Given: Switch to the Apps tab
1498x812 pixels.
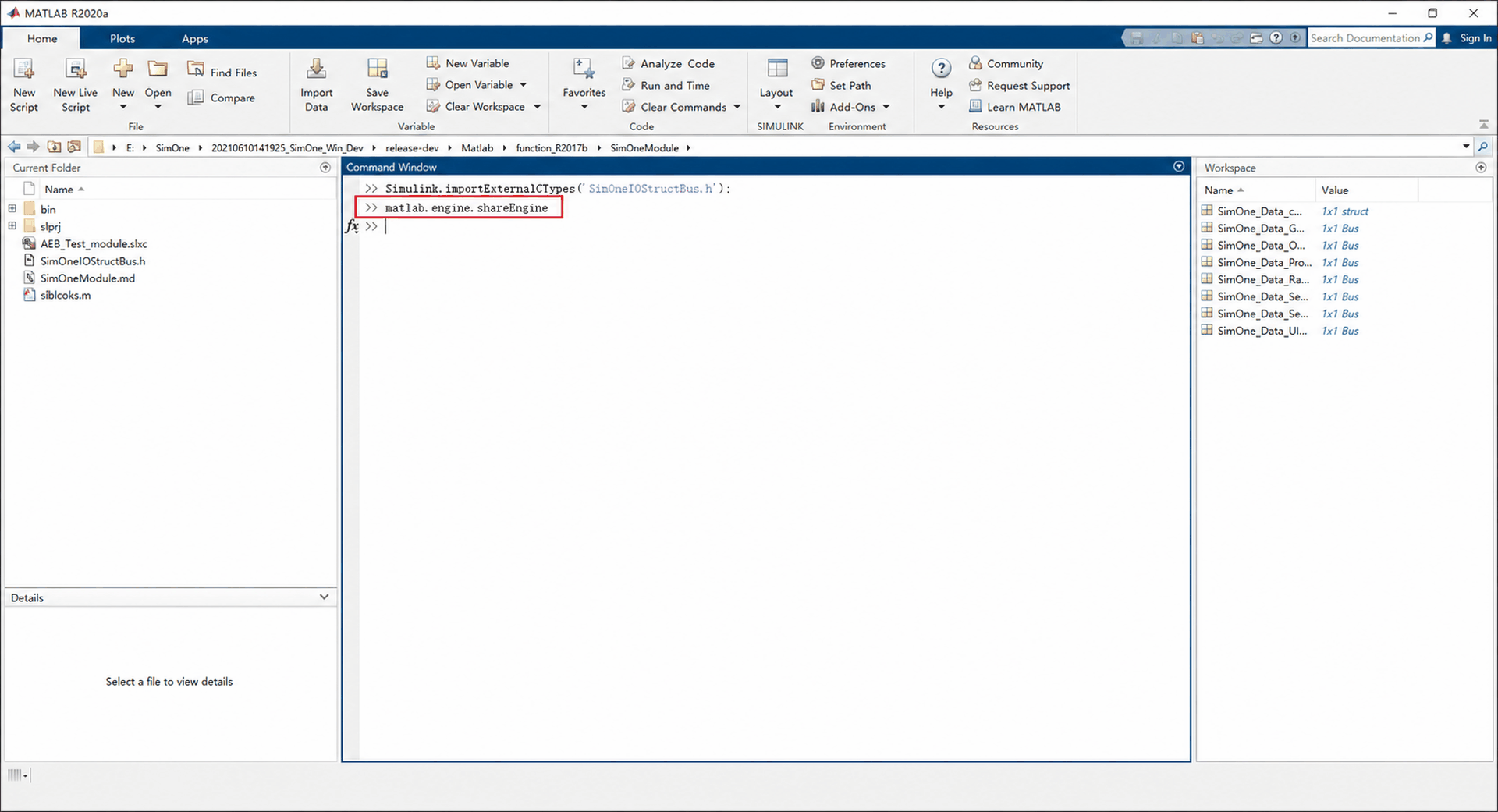Looking at the screenshot, I should [x=195, y=38].
